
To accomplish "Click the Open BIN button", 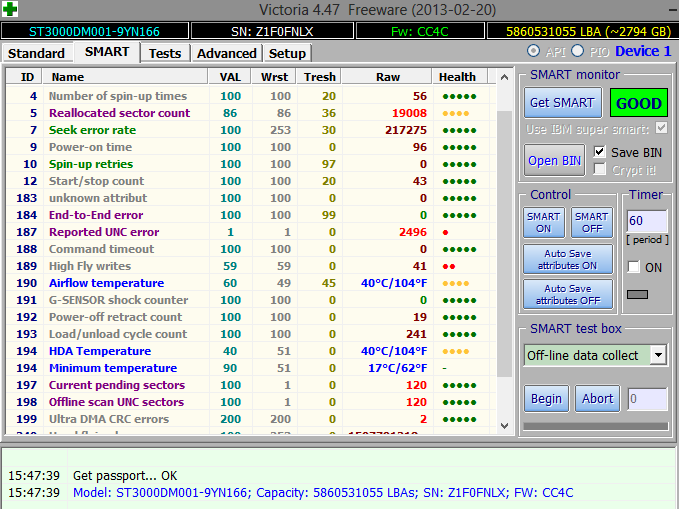I will pyautogui.click(x=554, y=161).
